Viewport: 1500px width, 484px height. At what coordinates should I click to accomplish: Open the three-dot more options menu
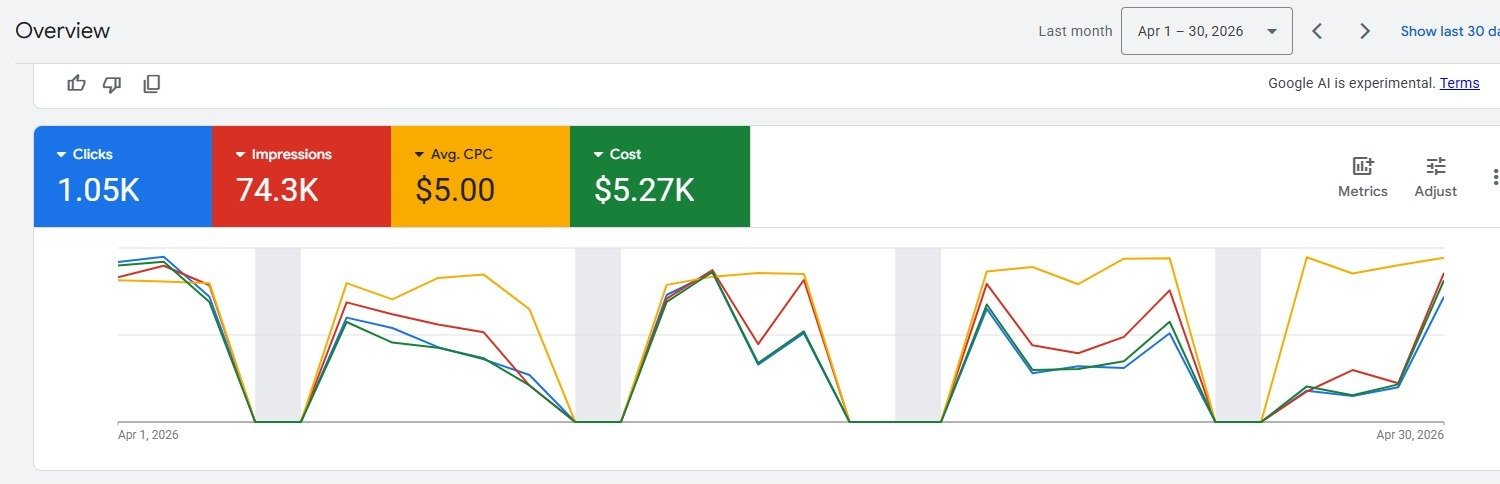(1495, 177)
